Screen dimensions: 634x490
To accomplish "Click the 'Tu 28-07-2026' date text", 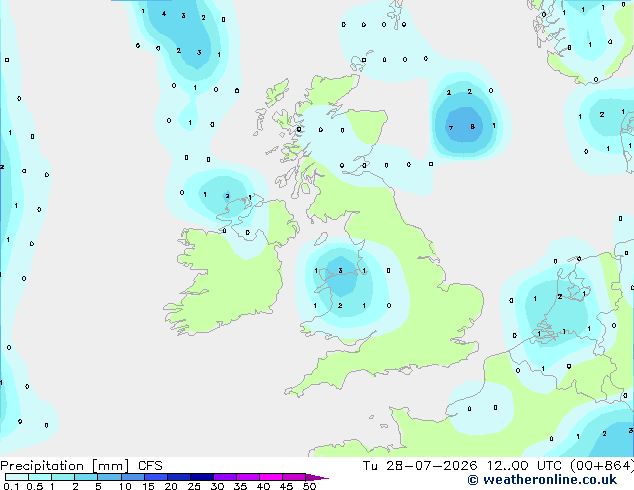I will click(420, 466).
